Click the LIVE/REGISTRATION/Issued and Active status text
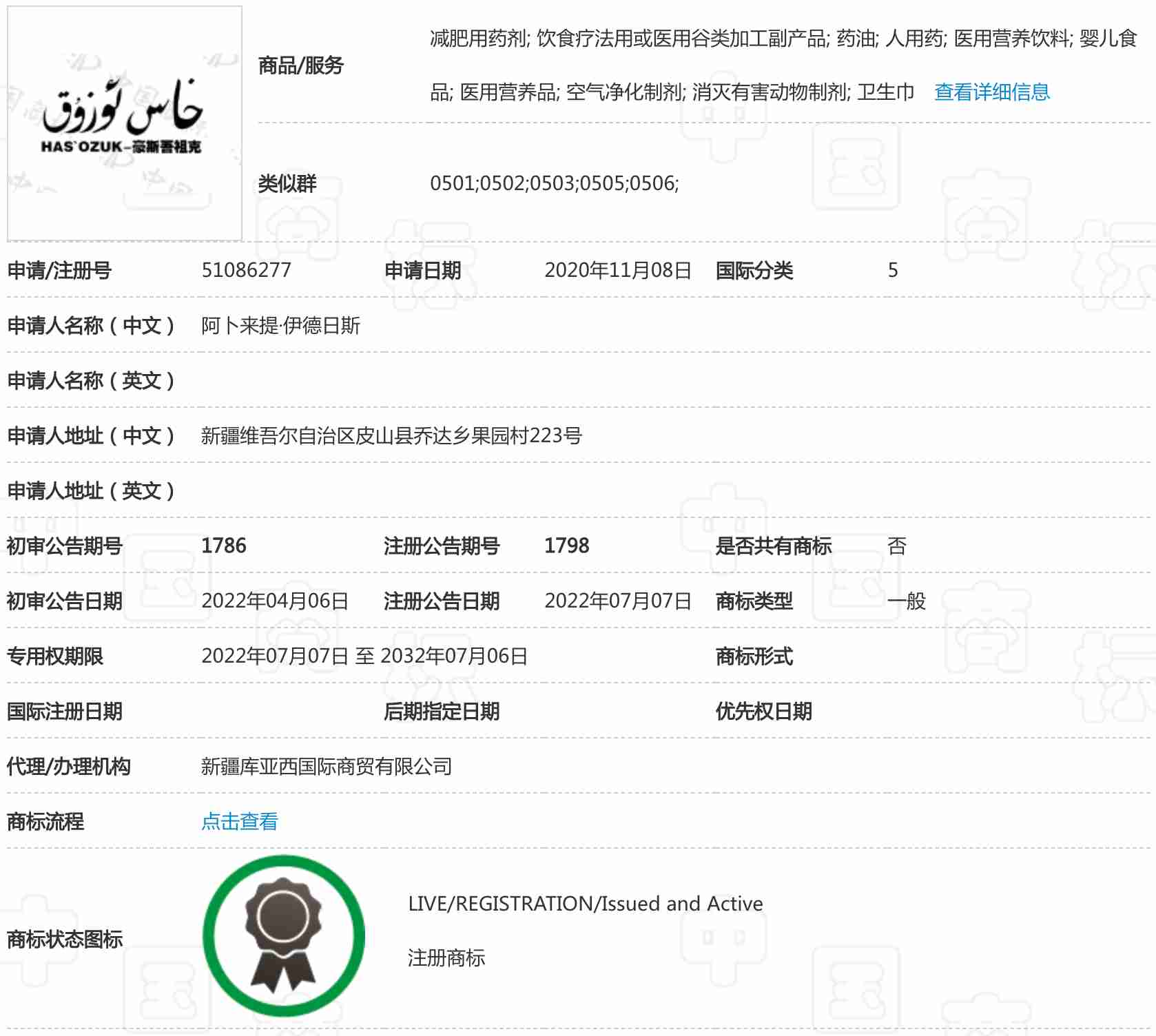This screenshot has height=1036, width=1156. (x=585, y=903)
